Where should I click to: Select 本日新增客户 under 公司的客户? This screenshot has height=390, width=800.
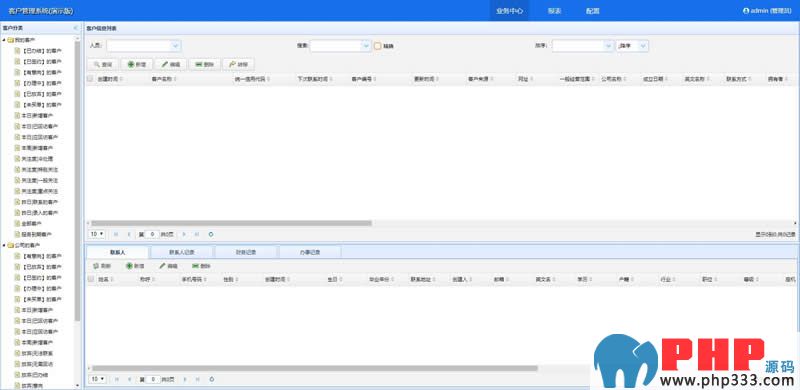[x=37, y=310]
